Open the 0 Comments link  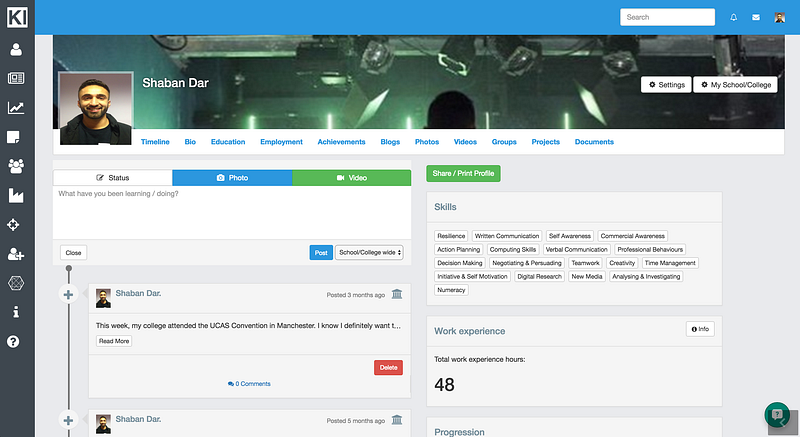249,383
